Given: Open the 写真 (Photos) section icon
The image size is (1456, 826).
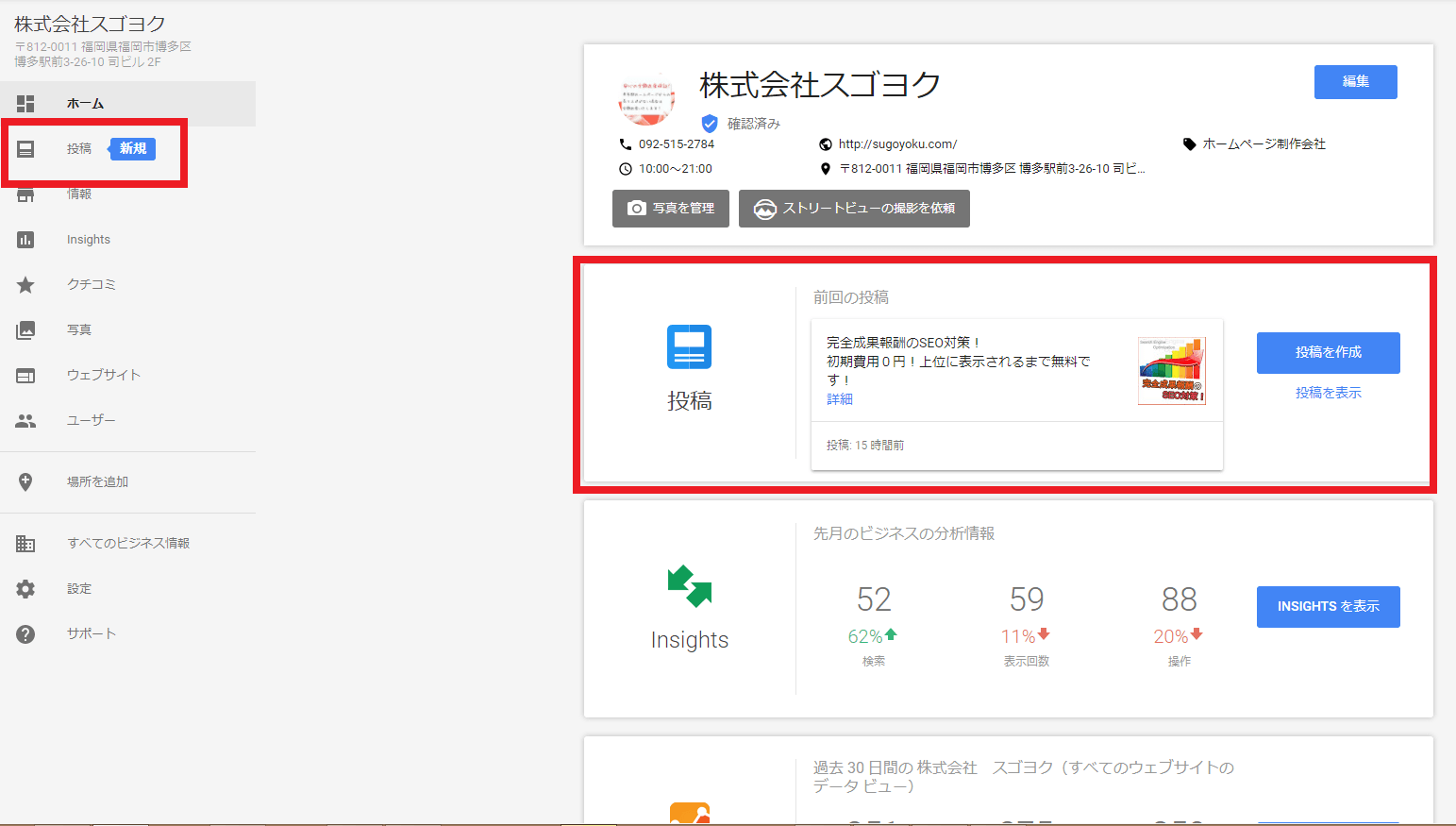Looking at the screenshot, I should point(25,329).
